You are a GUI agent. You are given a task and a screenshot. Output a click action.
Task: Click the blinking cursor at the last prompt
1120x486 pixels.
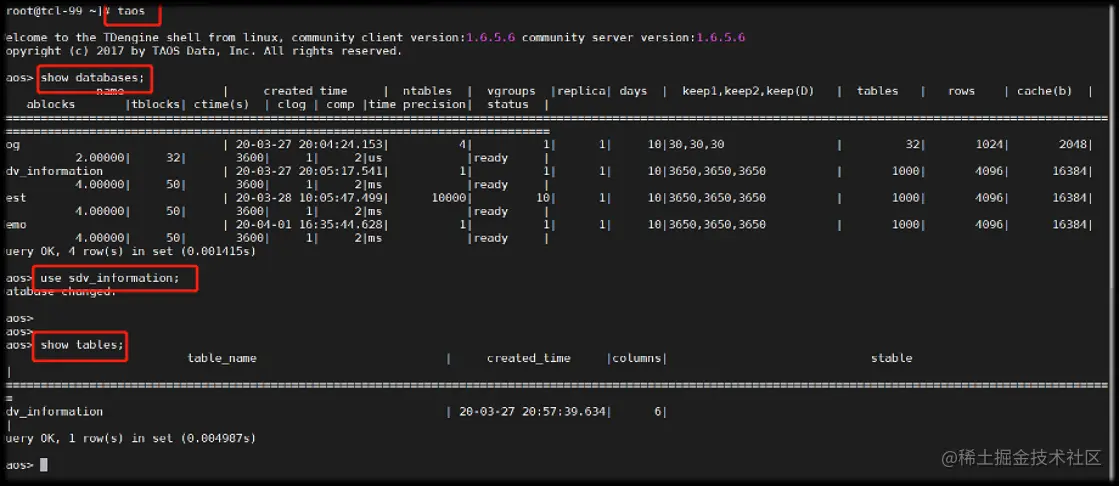[44, 465]
